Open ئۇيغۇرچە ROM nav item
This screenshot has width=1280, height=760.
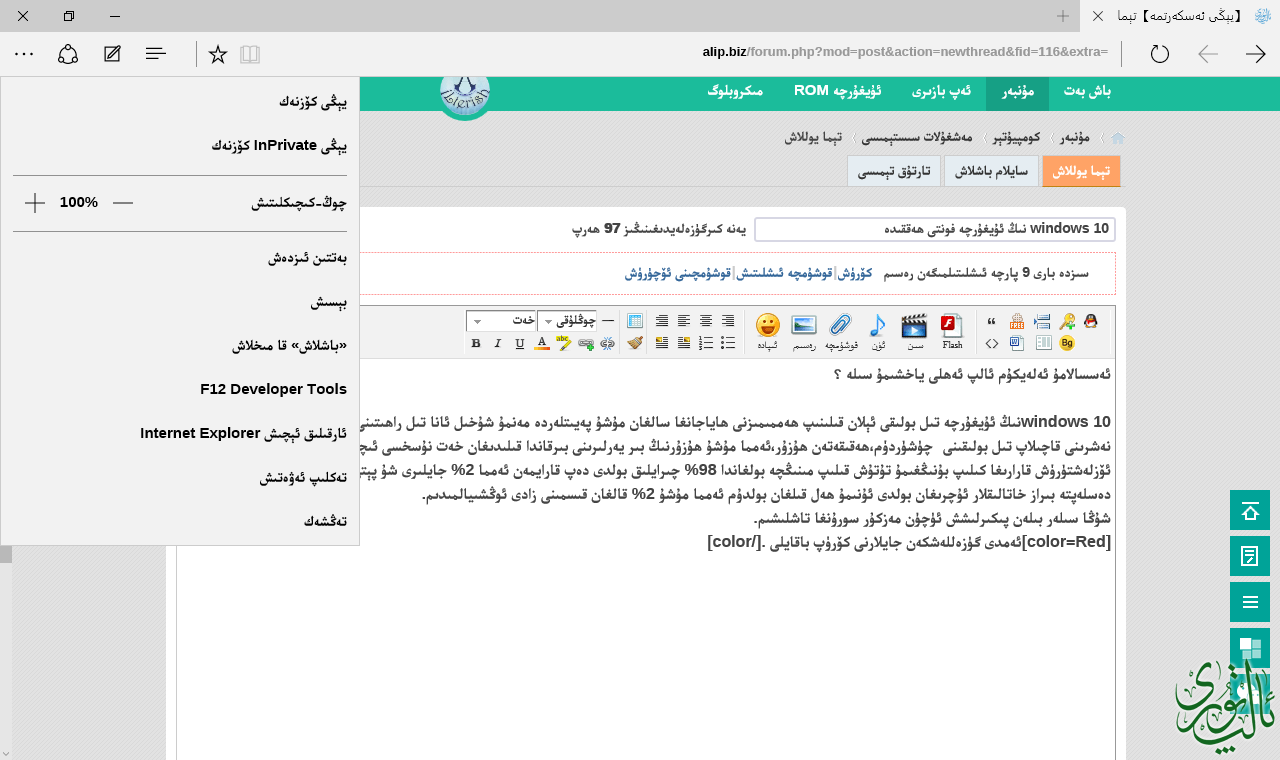838,91
